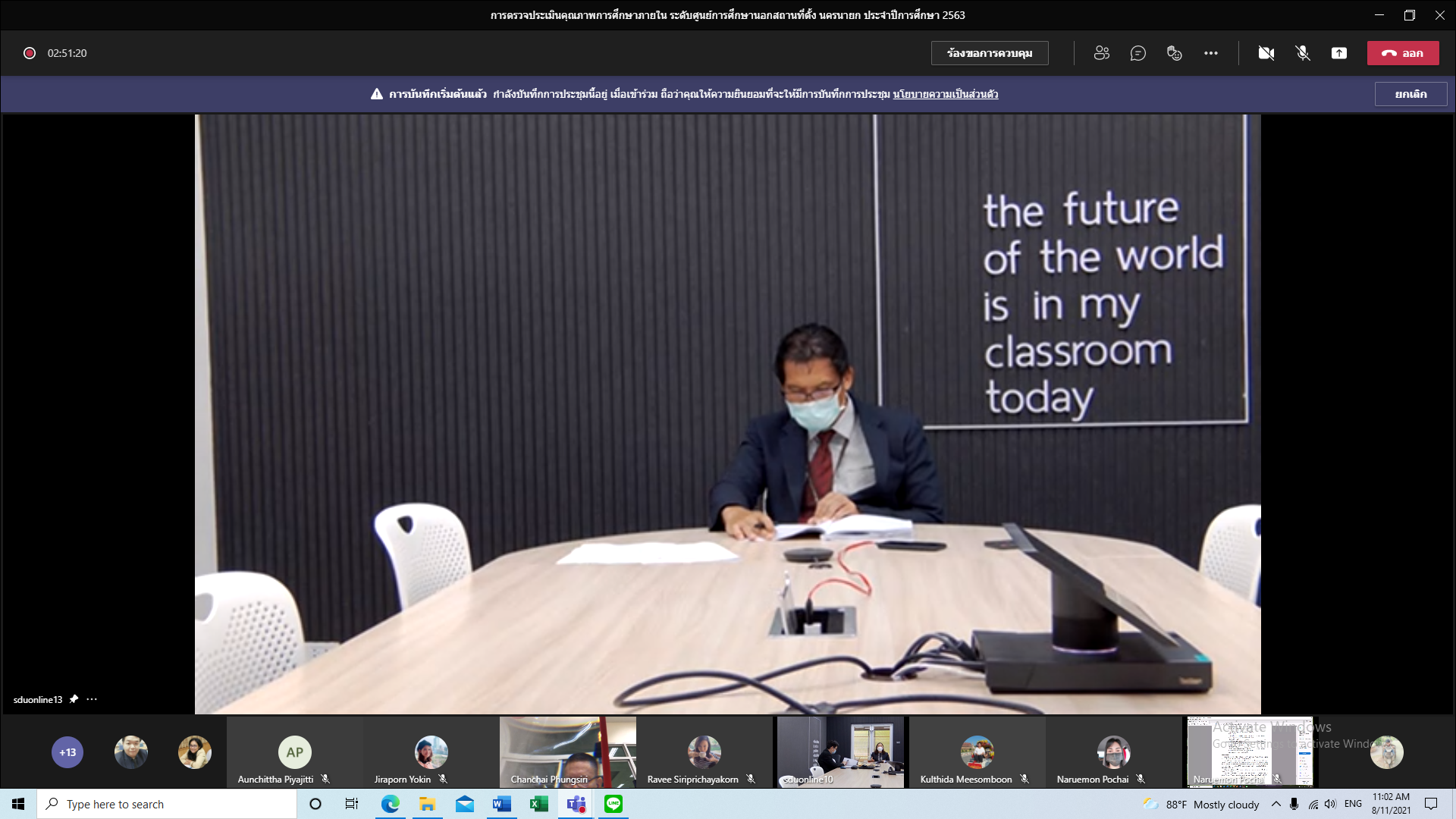Switch ENG input language
The image size is (1456, 819).
click(1353, 804)
